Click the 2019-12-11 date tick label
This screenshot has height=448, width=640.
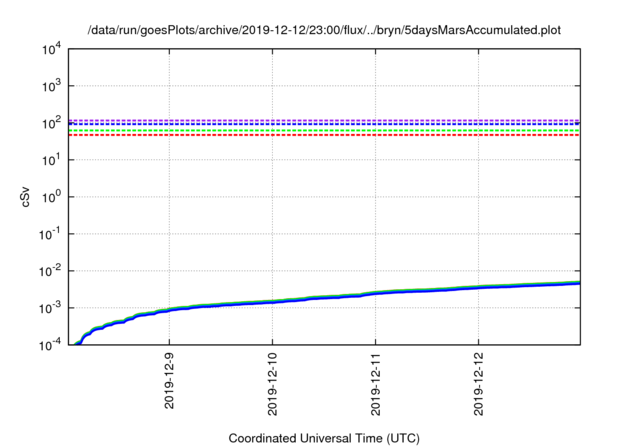(x=376, y=384)
